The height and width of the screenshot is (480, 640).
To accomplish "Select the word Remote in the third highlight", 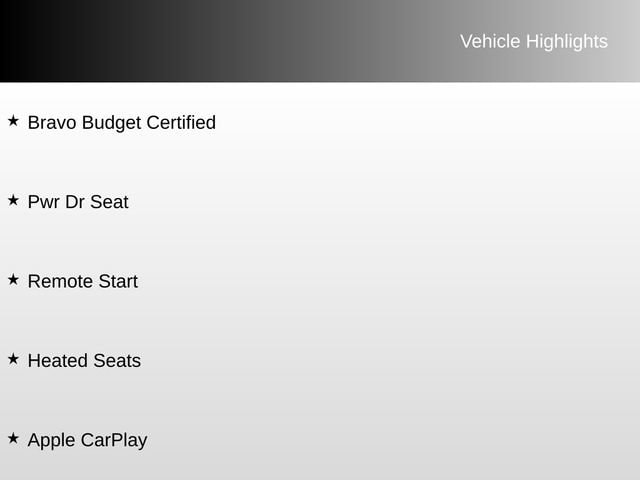I will (x=60, y=281).
